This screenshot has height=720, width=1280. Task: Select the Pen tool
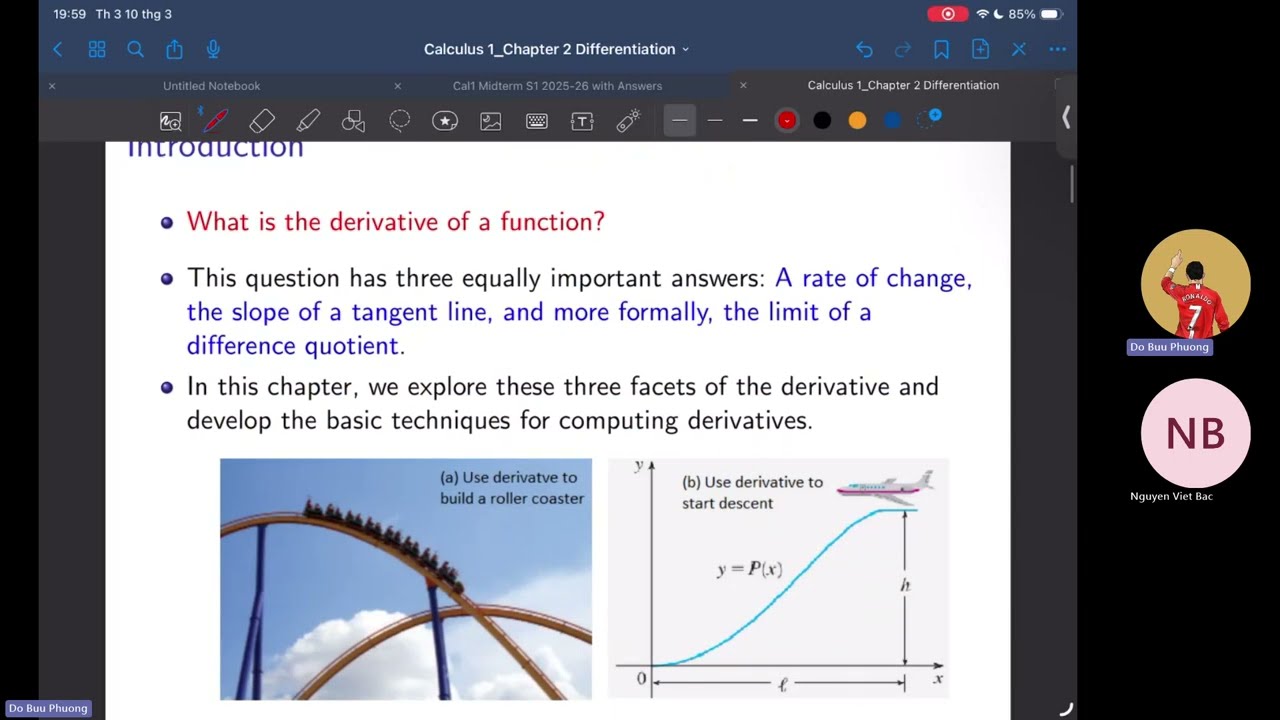[215, 121]
